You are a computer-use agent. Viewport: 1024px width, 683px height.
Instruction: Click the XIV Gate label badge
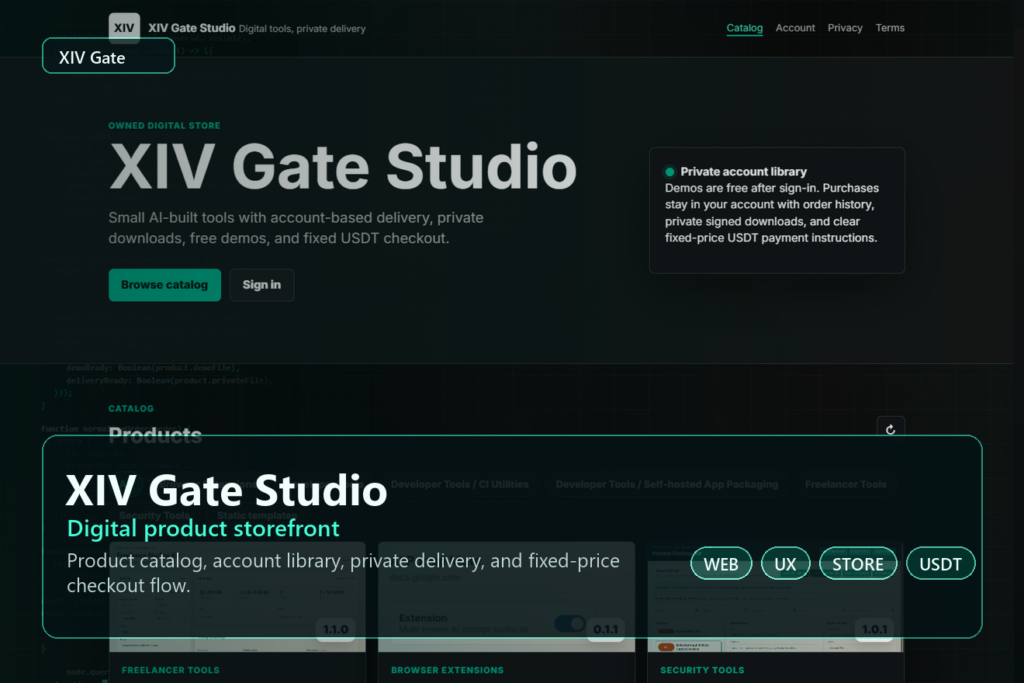click(108, 56)
